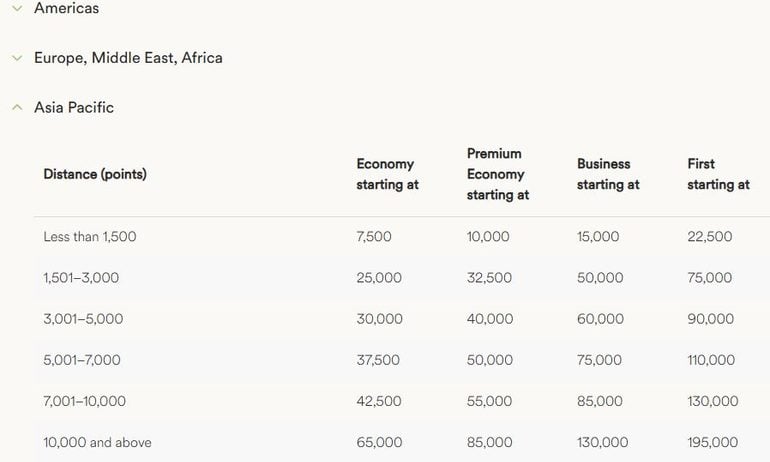
Task: Select the 5,001–7,000 distance row label
Action: tap(82, 360)
